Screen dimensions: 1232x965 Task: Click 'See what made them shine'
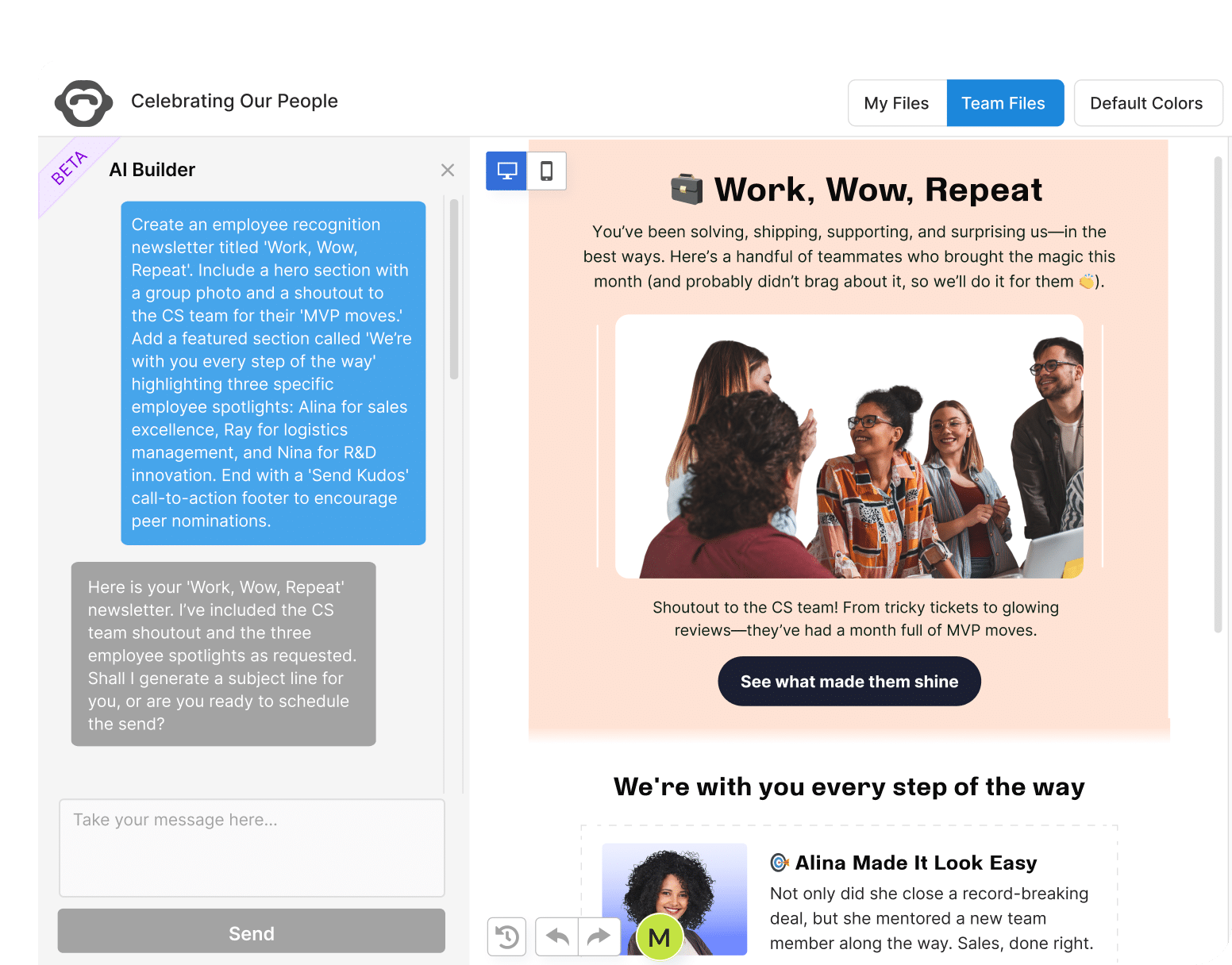(849, 681)
